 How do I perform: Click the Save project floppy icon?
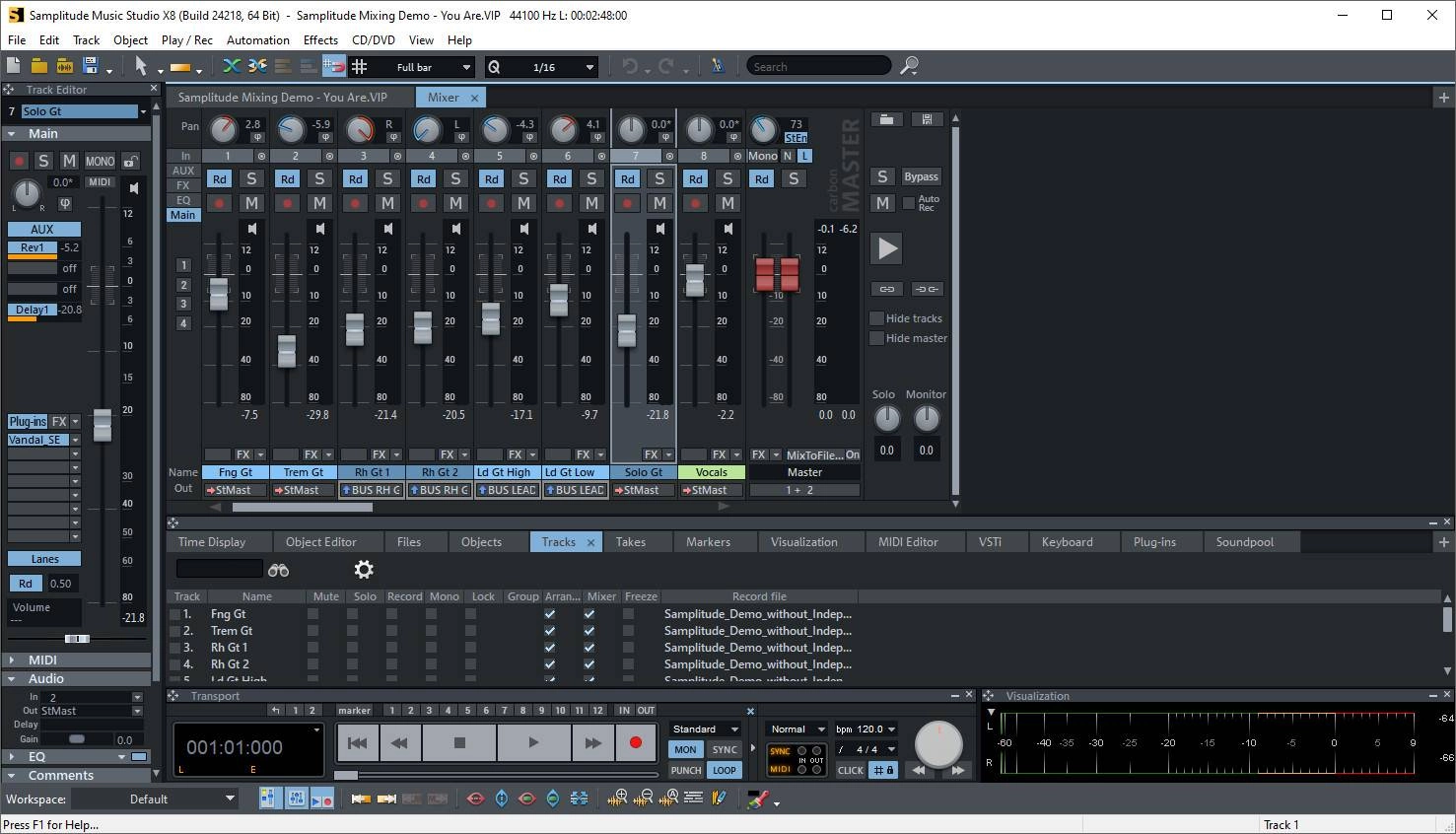pyautogui.click(x=91, y=66)
